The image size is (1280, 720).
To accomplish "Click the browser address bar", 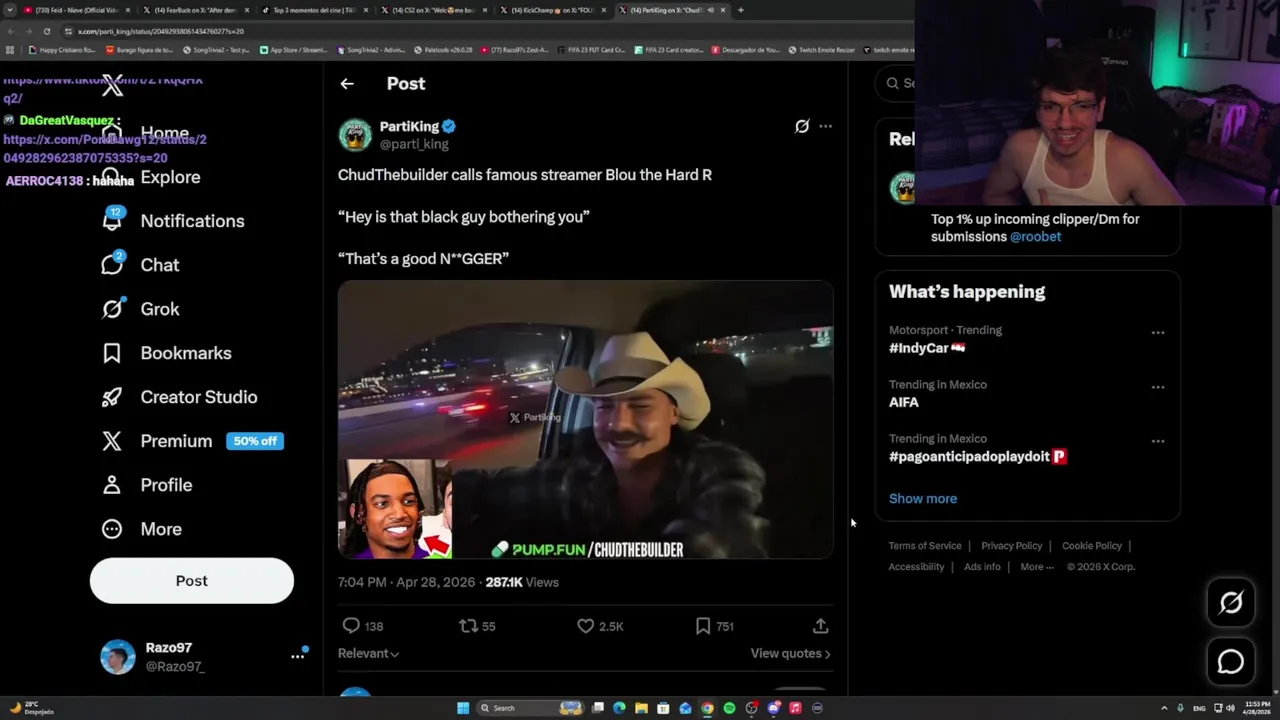I will click(x=480, y=31).
